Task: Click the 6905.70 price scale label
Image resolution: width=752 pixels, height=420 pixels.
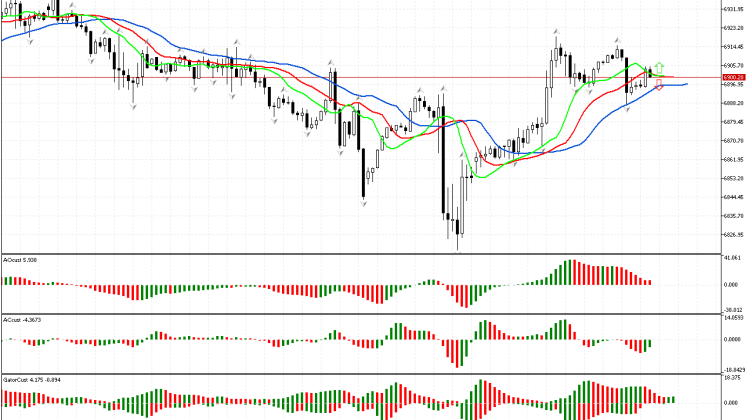Action: click(x=732, y=65)
